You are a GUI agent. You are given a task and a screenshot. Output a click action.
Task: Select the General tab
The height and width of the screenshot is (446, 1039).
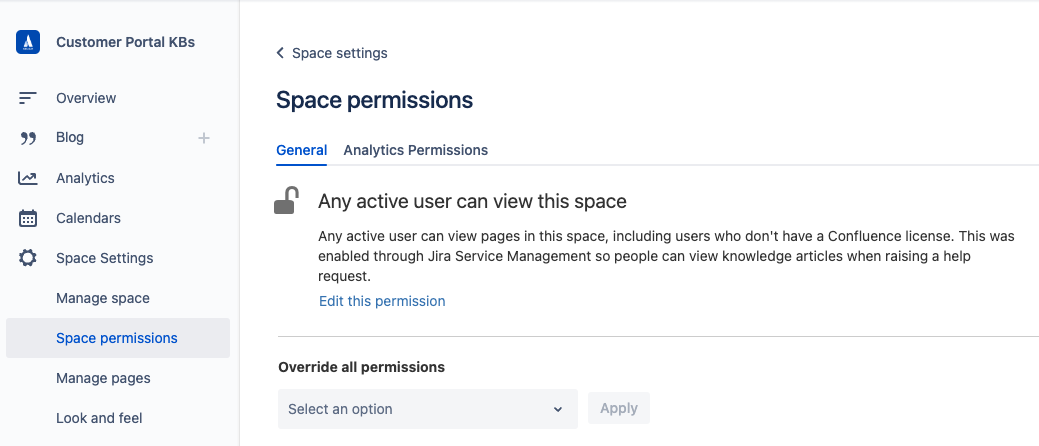click(301, 150)
